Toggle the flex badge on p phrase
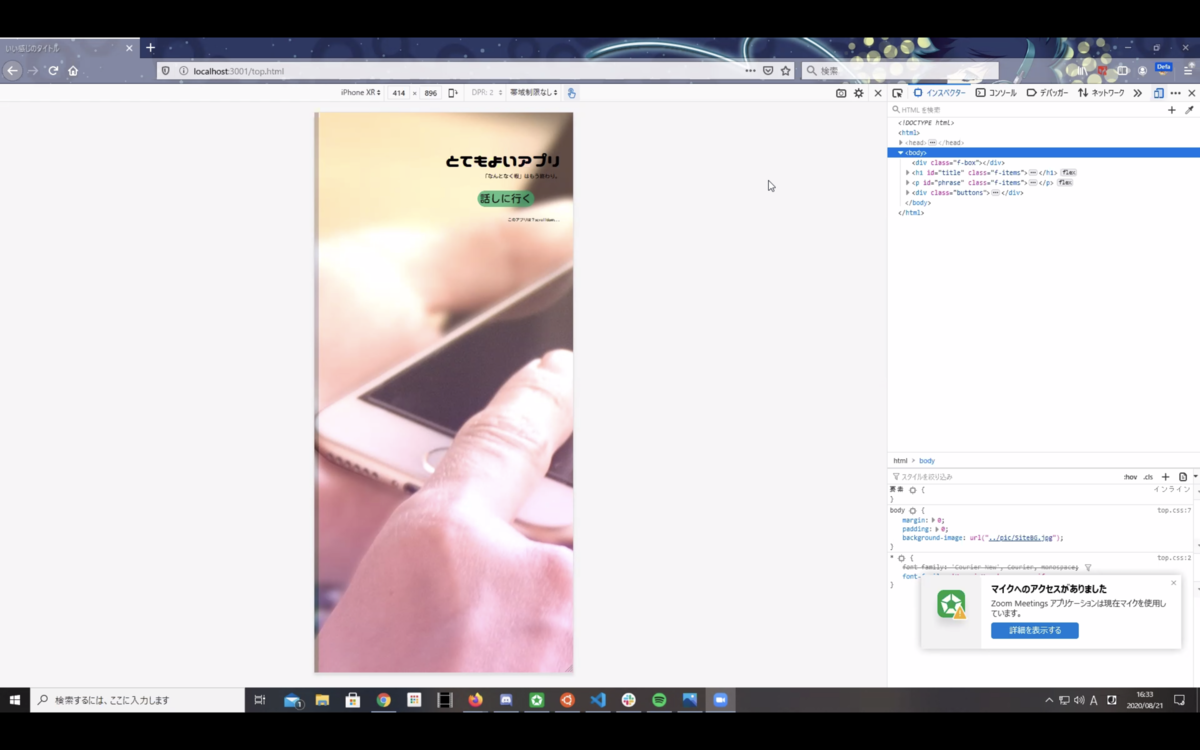The image size is (1200, 750). point(1065,183)
